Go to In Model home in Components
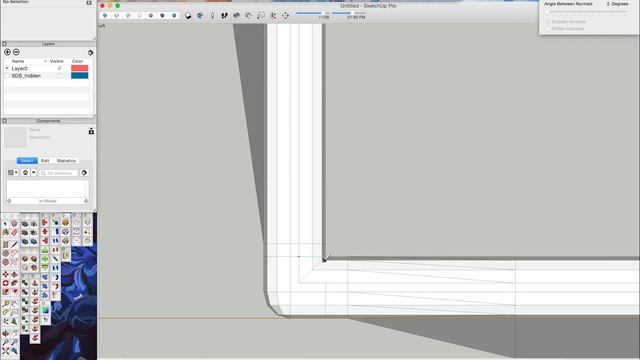 [x=25, y=173]
